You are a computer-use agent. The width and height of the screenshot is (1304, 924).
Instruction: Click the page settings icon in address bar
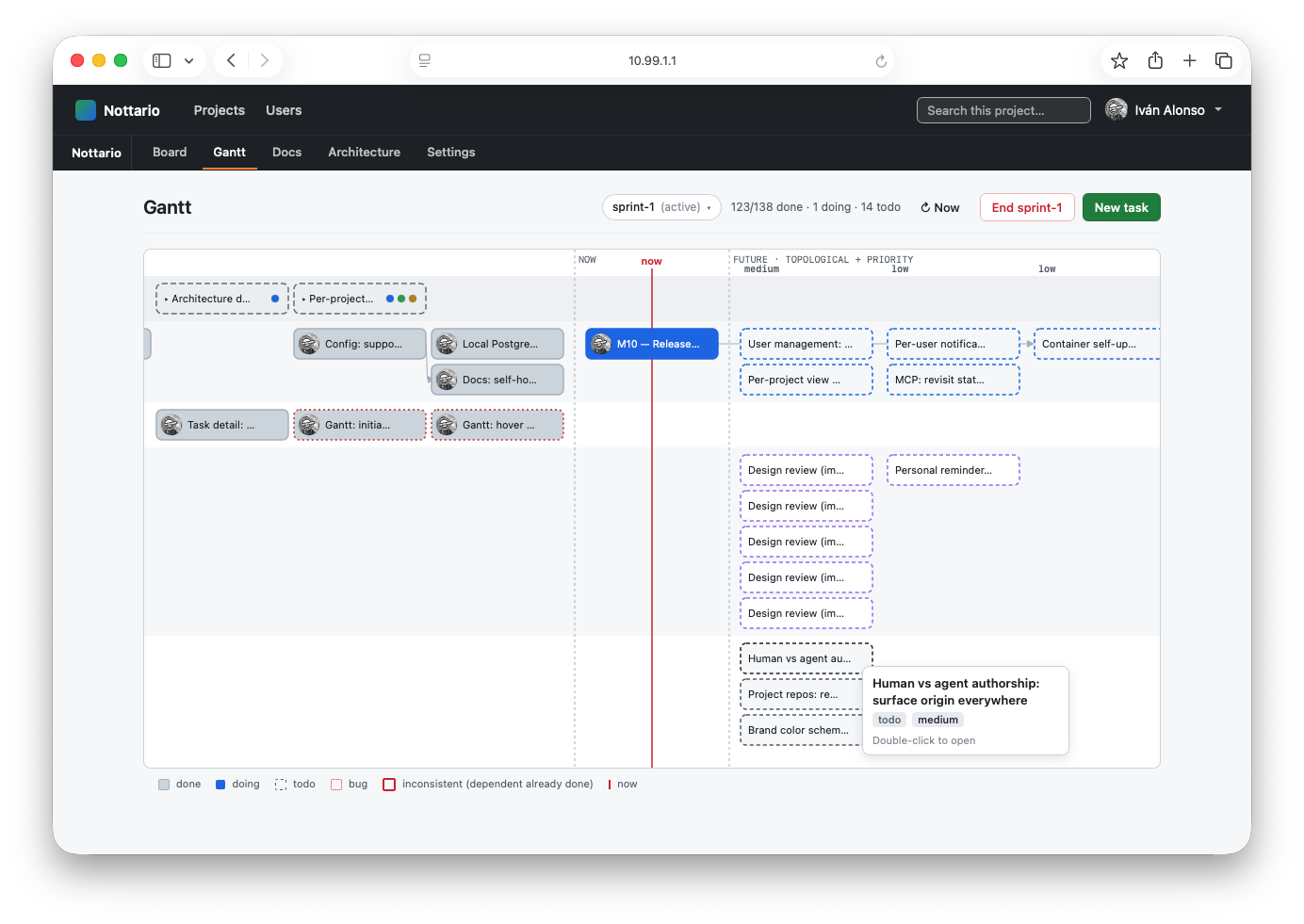[425, 60]
